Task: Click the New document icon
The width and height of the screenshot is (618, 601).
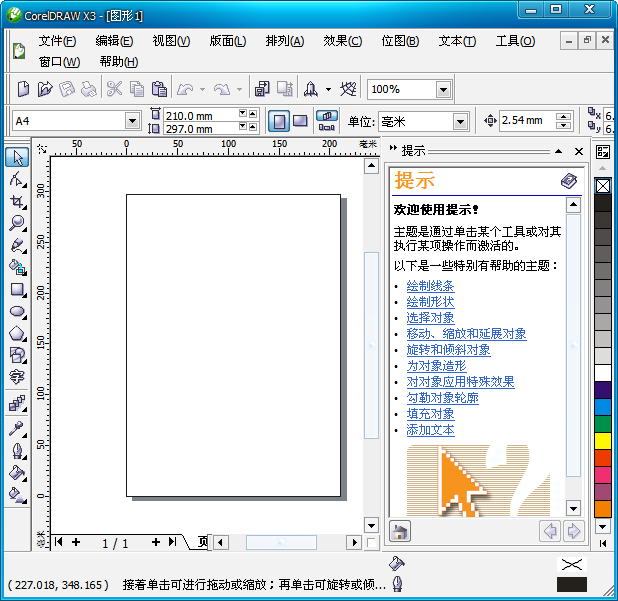Action: point(24,89)
